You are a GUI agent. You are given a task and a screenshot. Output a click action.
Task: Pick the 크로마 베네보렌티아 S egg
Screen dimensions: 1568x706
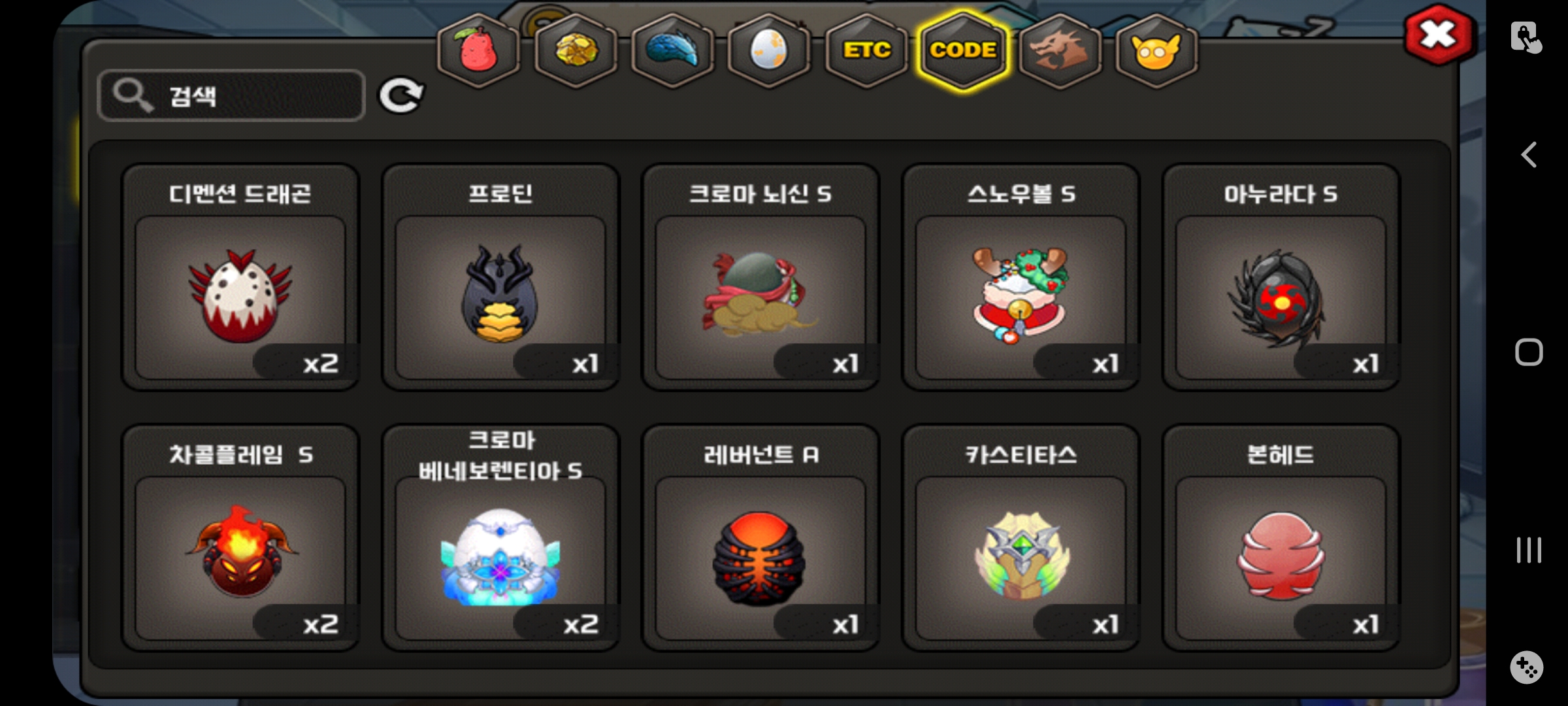[500, 538]
